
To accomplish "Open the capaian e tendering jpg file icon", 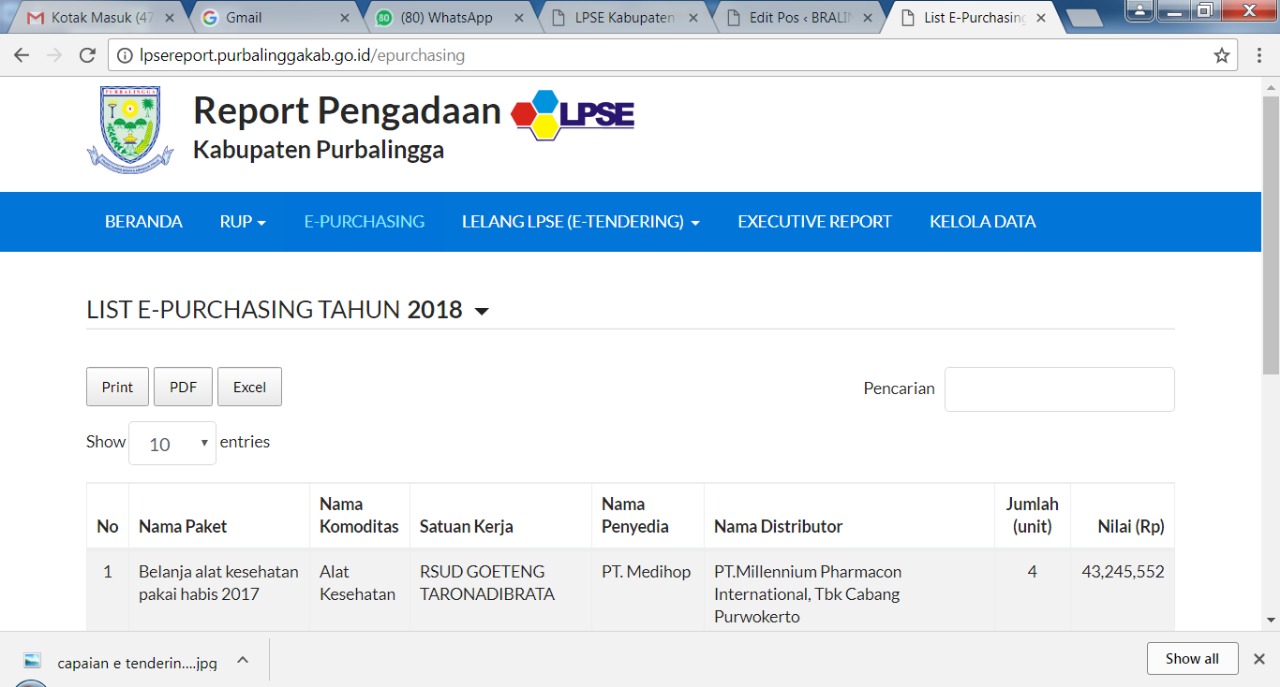I will [33, 661].
